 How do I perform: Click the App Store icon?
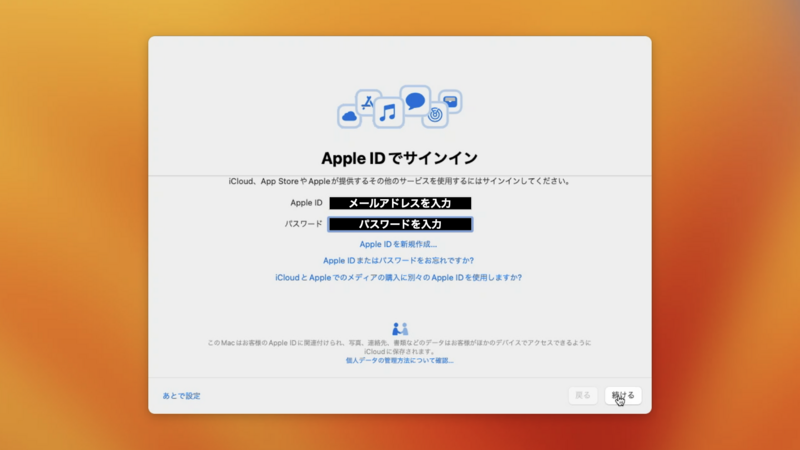pos(367,102)
